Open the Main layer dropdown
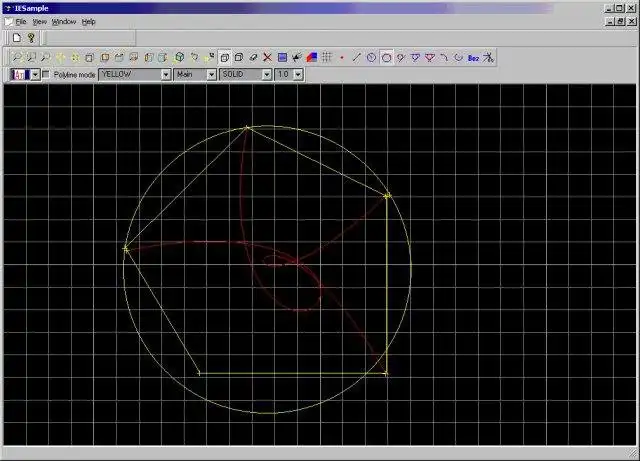This screenshot has height=461, width=640. coord(211,74)
